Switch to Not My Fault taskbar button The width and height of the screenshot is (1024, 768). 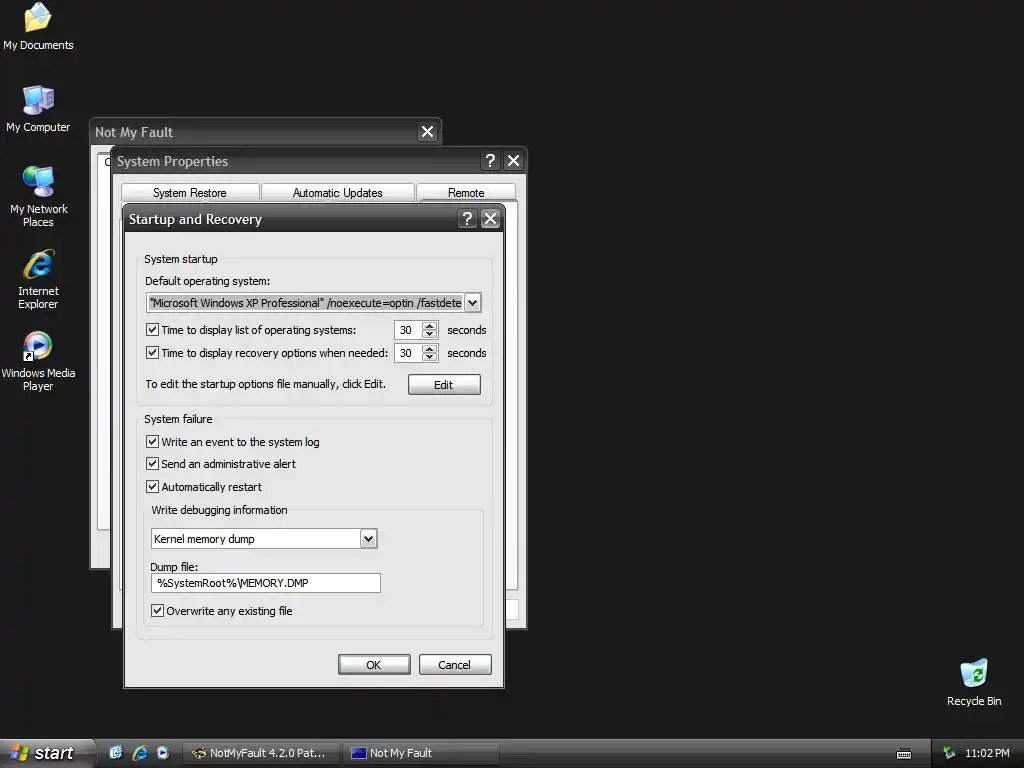point(421,753)
